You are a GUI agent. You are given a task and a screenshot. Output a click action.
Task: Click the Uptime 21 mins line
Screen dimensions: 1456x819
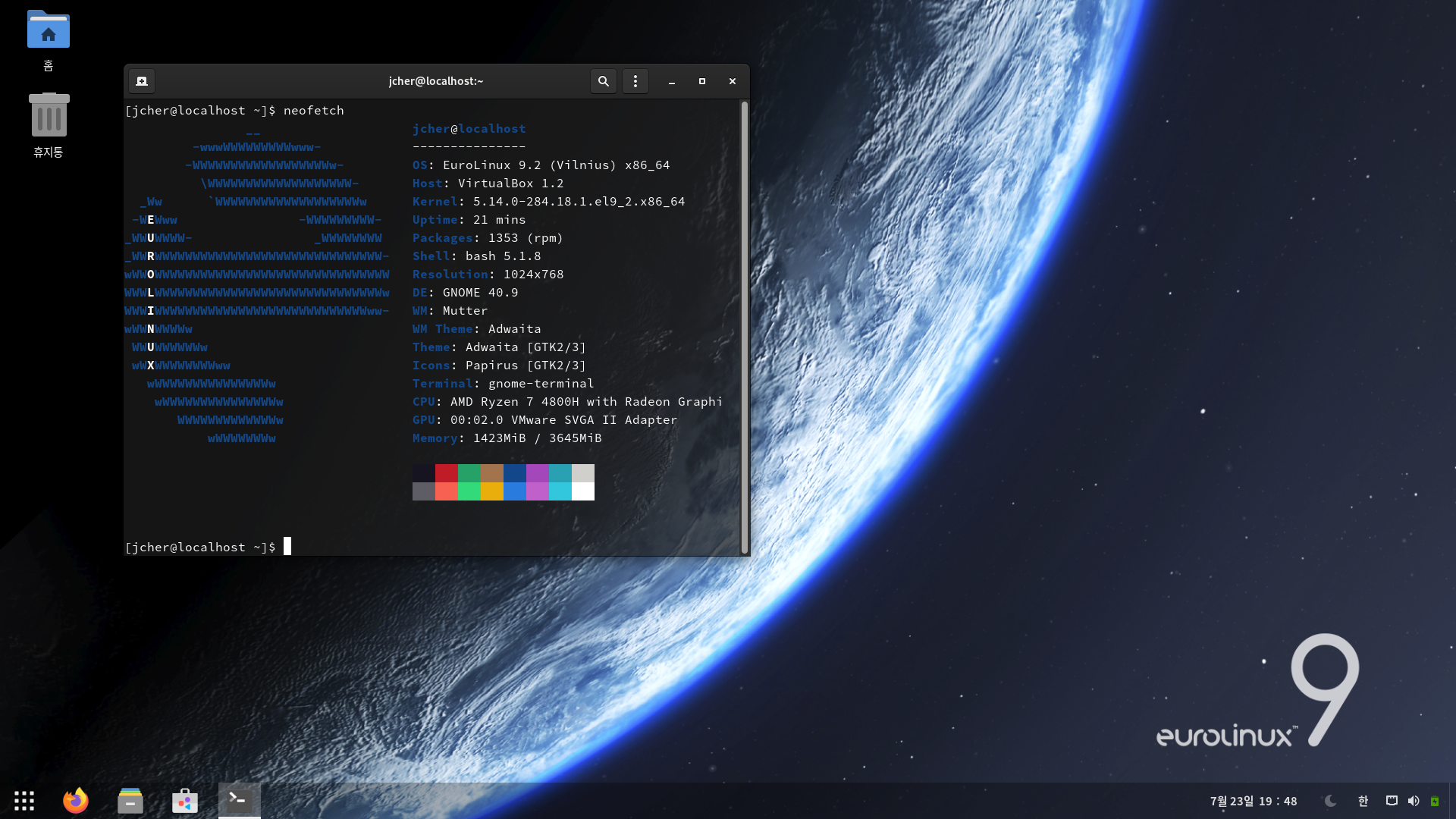[x=469, y=220]
